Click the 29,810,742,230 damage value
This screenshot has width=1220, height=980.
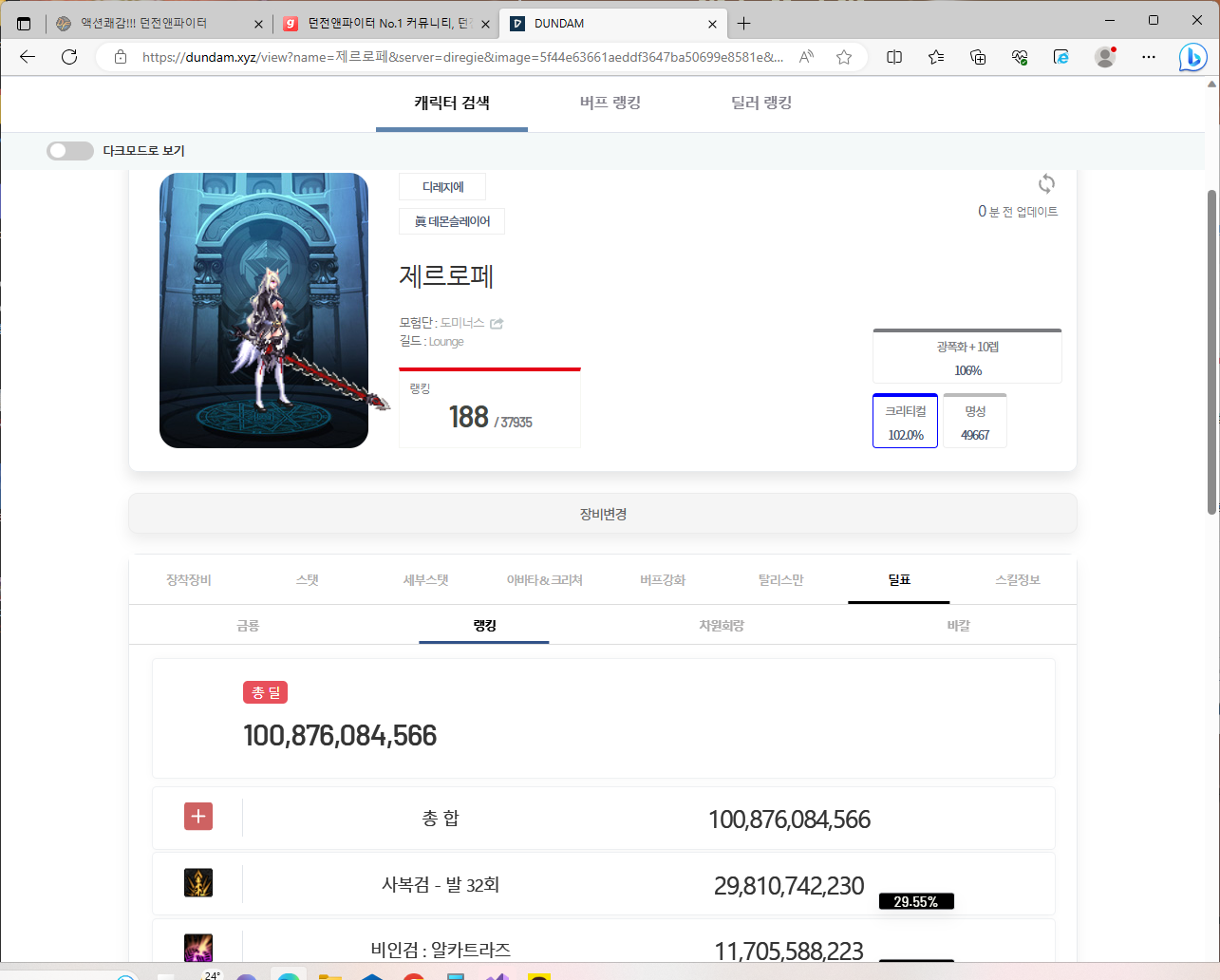(x=789, y=886)
